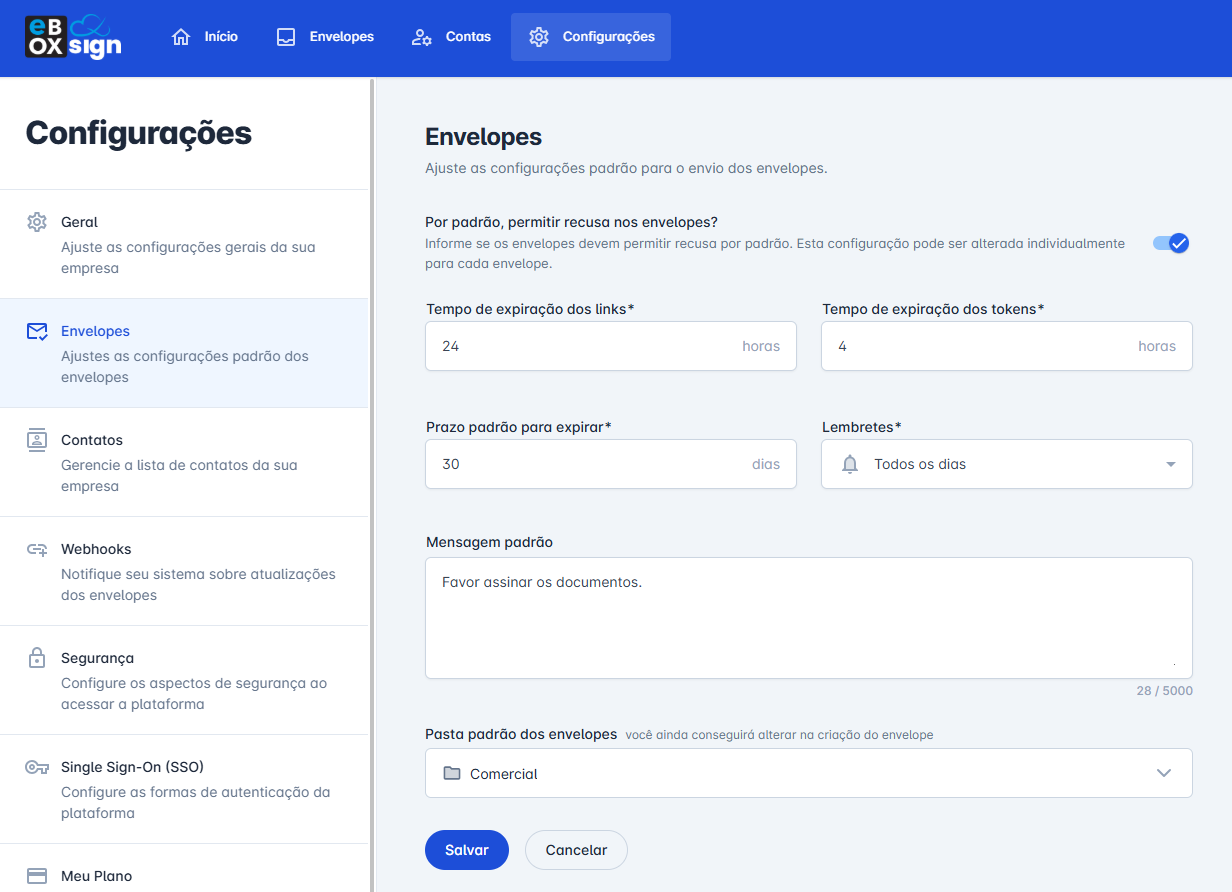Click the eBox sign logo
1232x892 pixels.
[72, 37]
